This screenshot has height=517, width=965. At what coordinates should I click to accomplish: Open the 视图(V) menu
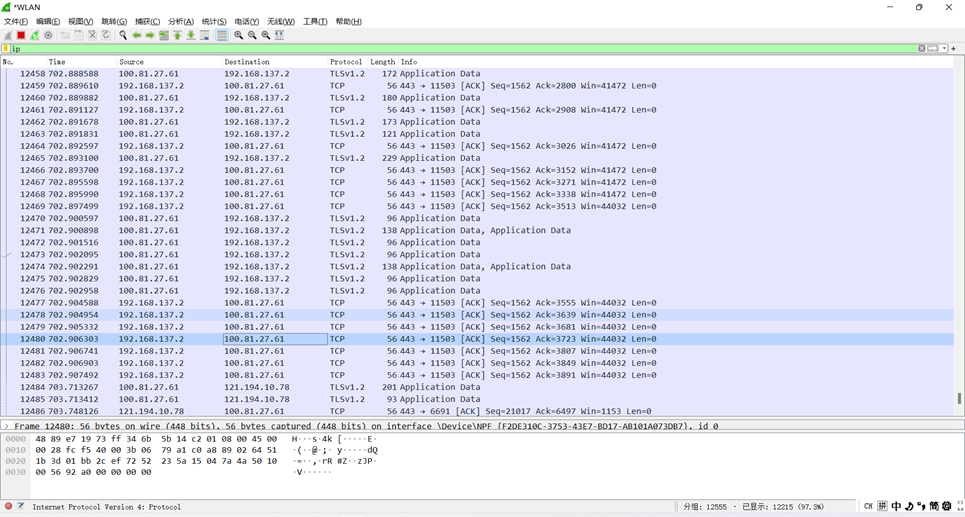[81, 22]
